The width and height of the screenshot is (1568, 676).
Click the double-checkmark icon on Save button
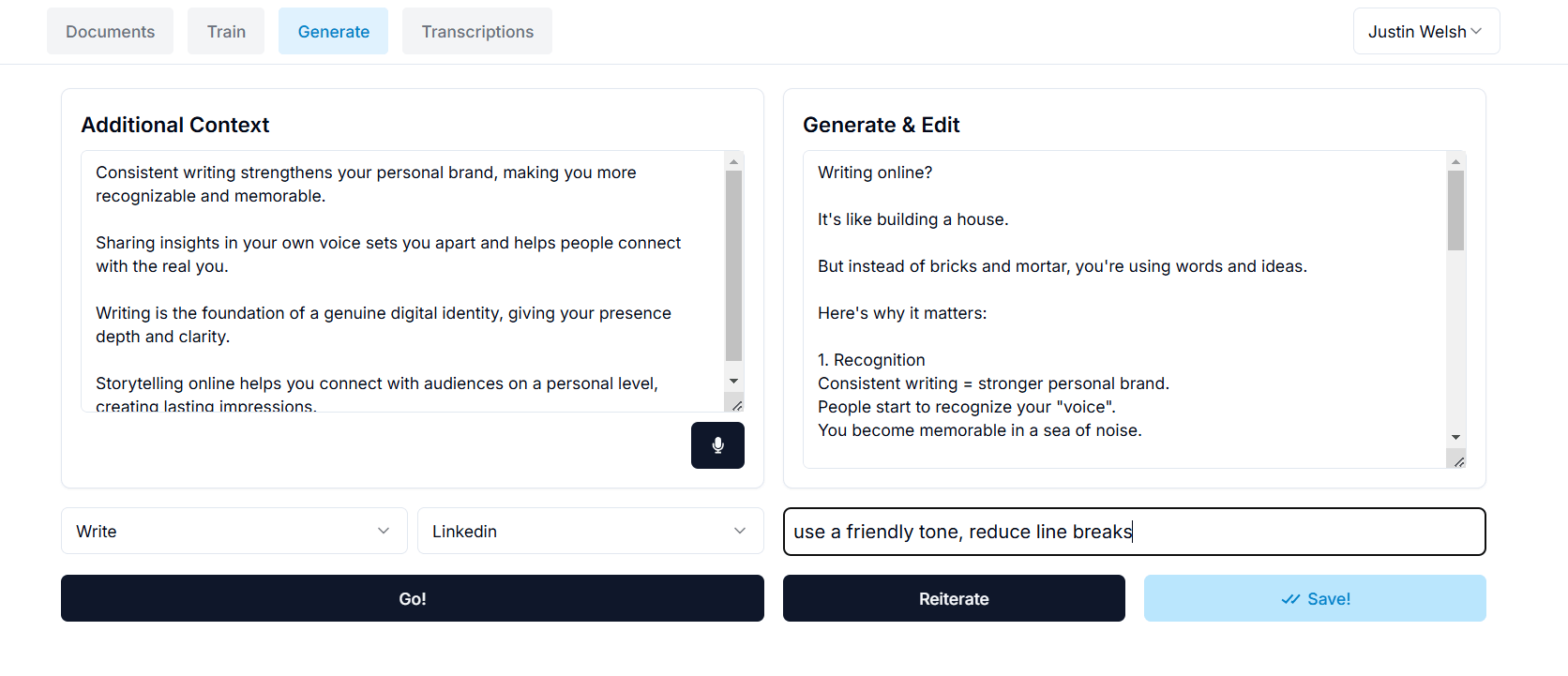pos(1291,598)
